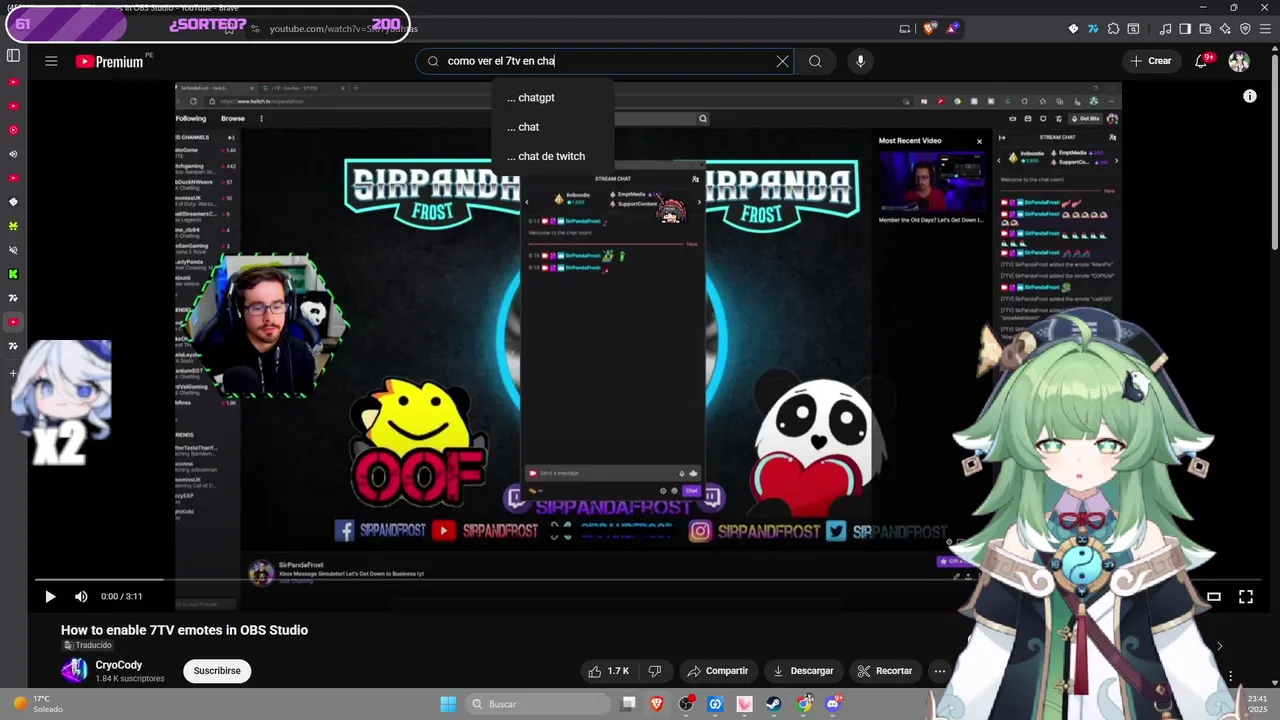Viewport: 1280px width, 720px height.
Task: Switch player to theater mode
Action: click(x=1213, y=597)
